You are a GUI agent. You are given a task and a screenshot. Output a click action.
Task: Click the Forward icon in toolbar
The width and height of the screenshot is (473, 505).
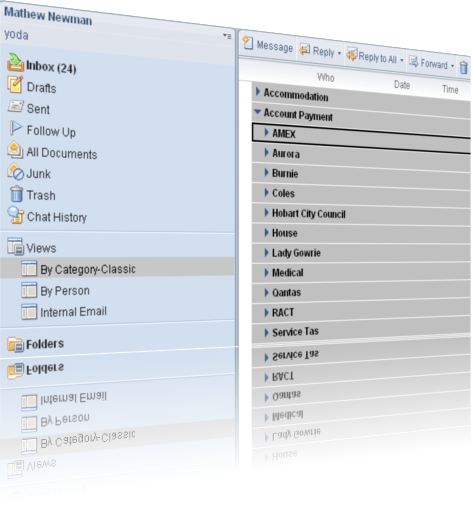[x=414, y=61]
